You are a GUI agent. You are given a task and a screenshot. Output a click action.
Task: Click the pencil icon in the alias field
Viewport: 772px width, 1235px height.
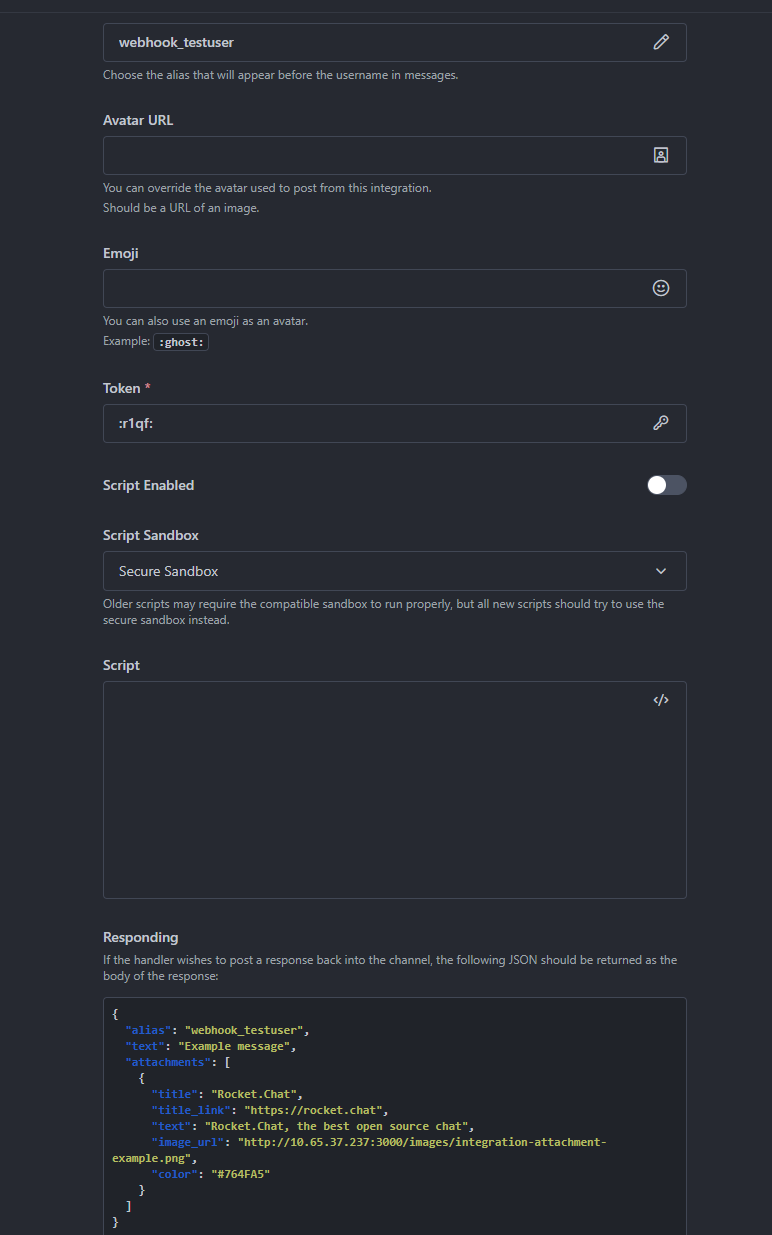tap(660, 43)
